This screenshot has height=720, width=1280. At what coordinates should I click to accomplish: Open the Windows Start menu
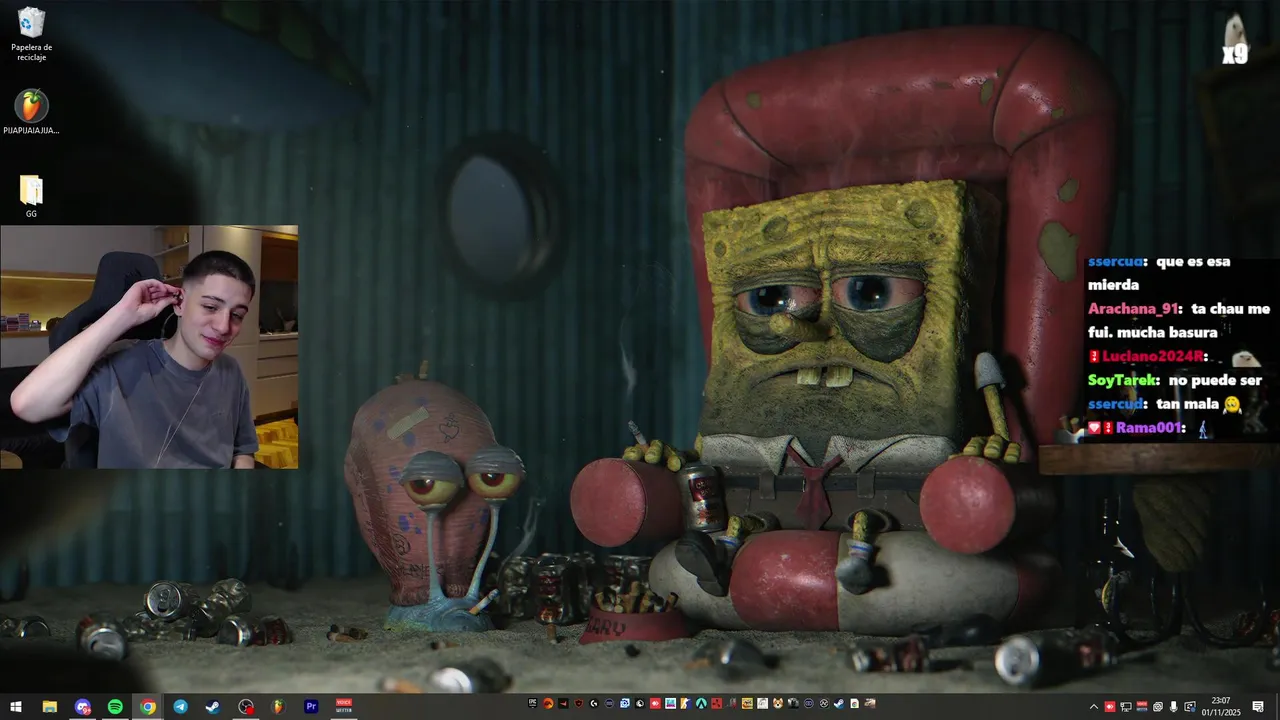pyautogui.click(x=16, y=706)
